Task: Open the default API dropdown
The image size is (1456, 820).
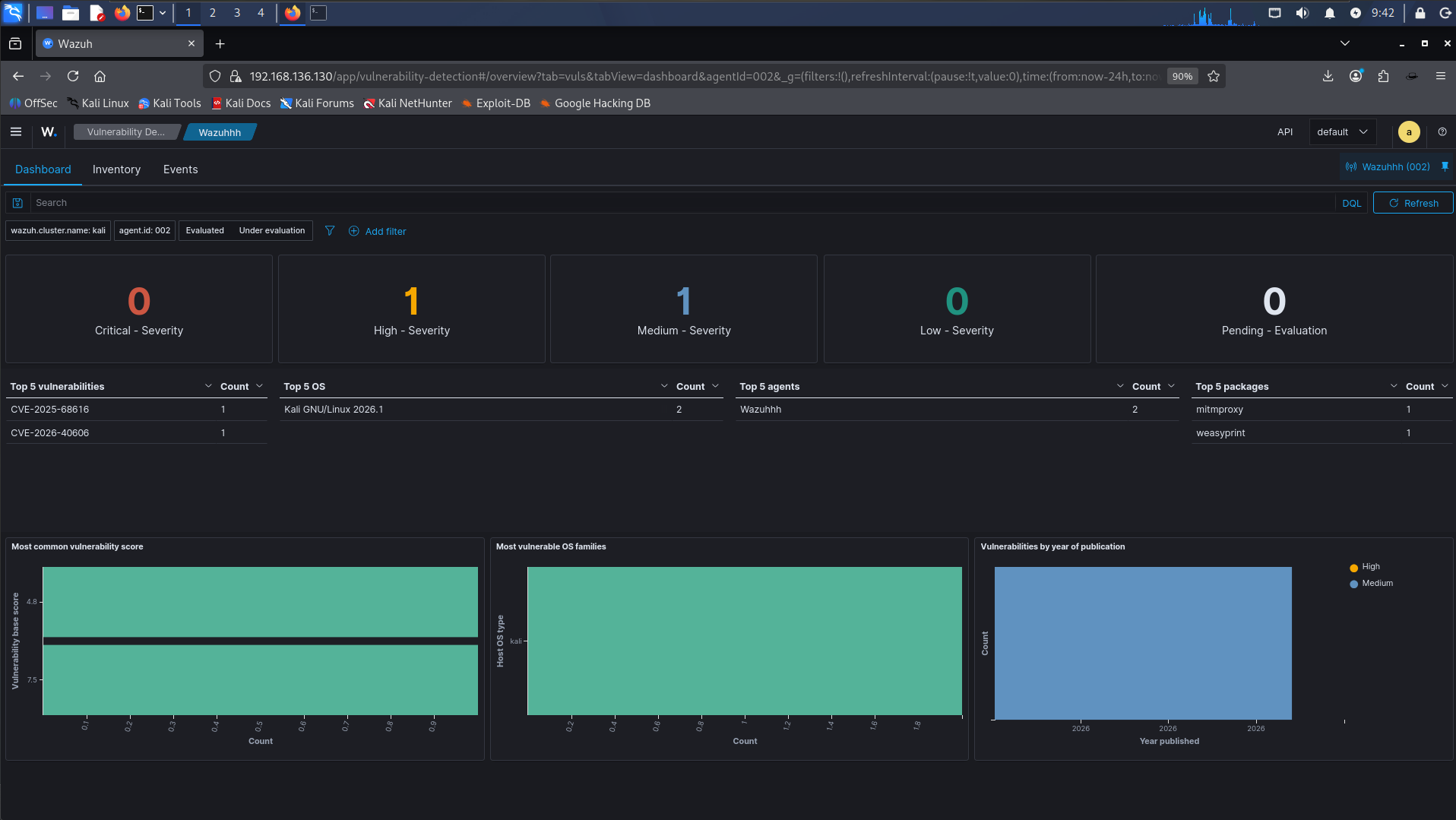Action: click(1342, 131)
